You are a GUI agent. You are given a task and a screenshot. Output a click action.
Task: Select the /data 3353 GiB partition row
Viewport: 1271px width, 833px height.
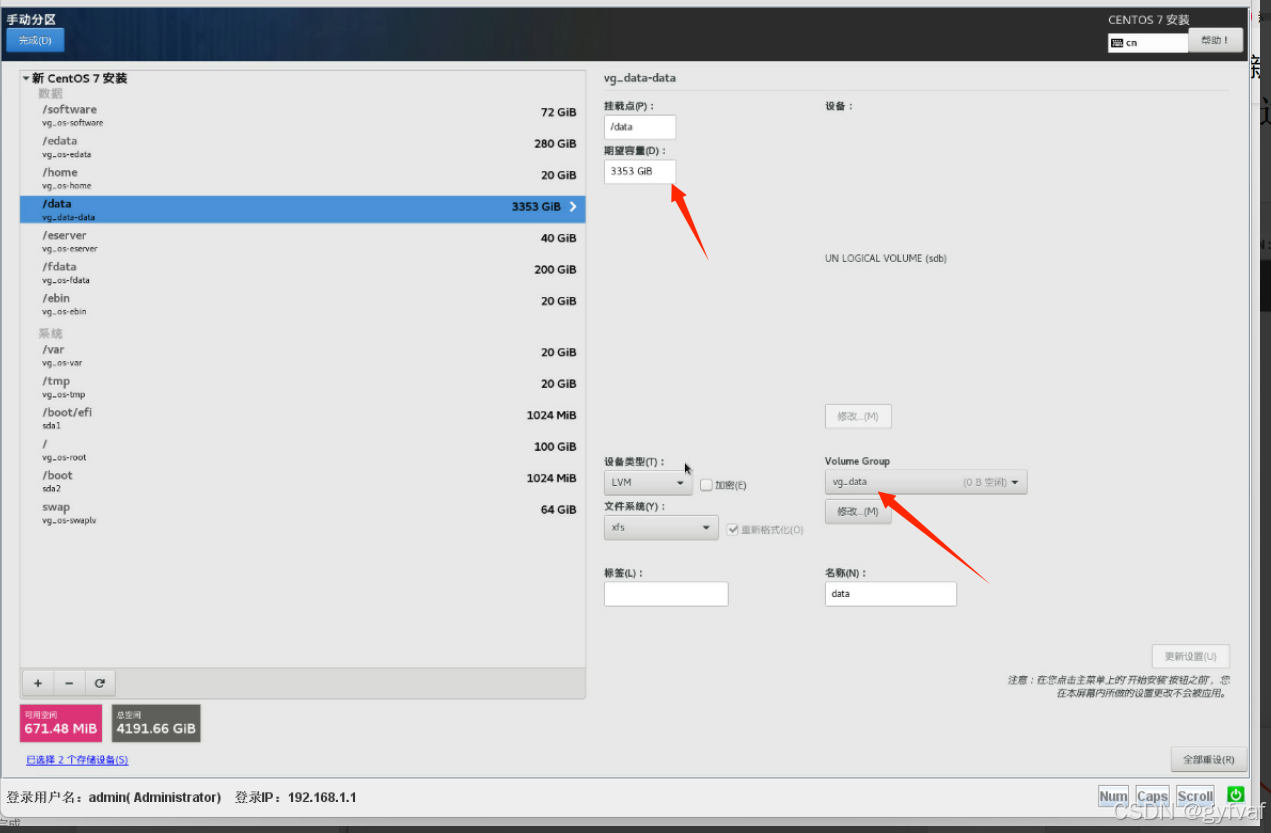(302, 209)
